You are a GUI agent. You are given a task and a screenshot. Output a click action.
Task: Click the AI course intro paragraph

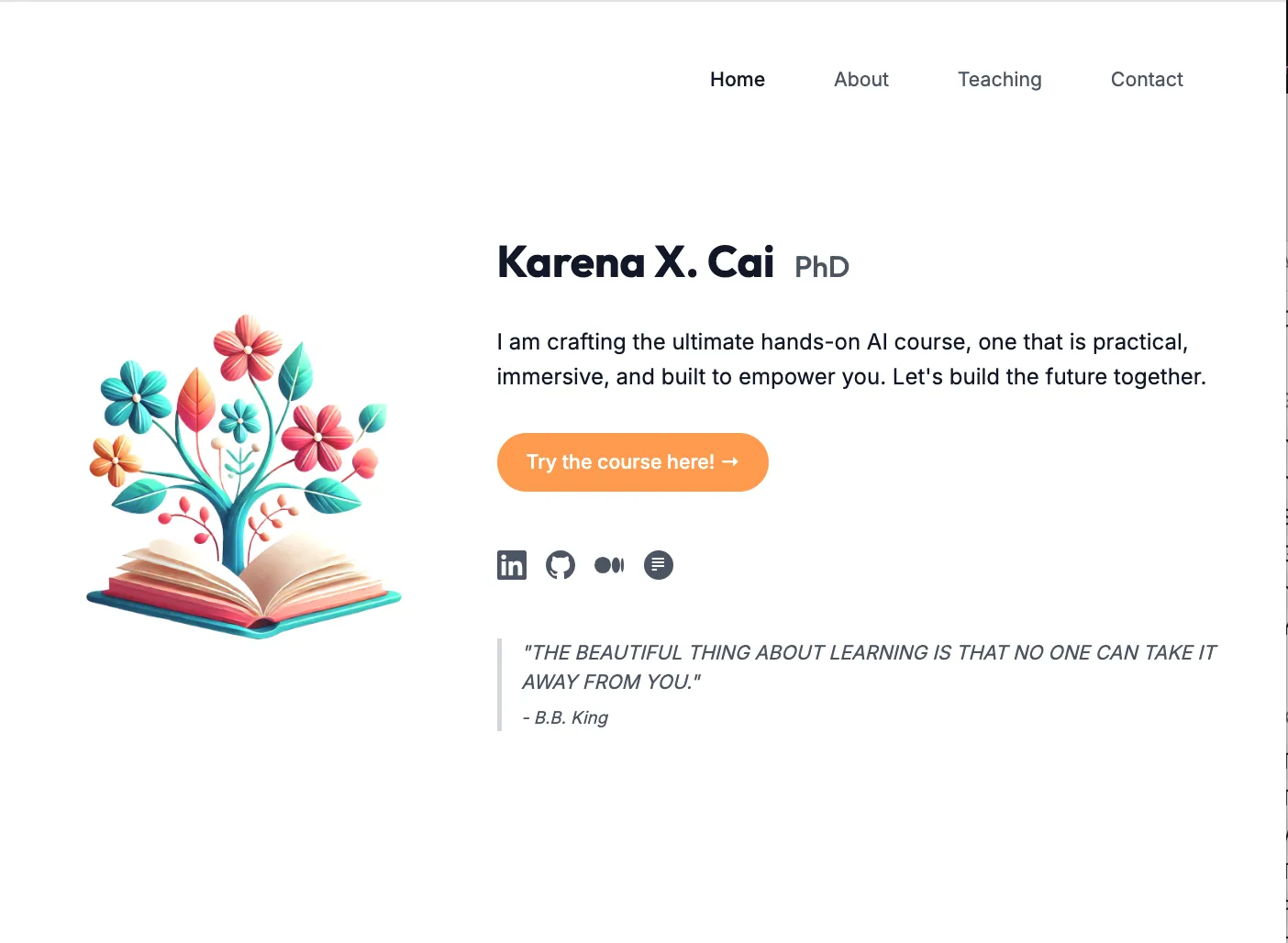pos(851,359)
